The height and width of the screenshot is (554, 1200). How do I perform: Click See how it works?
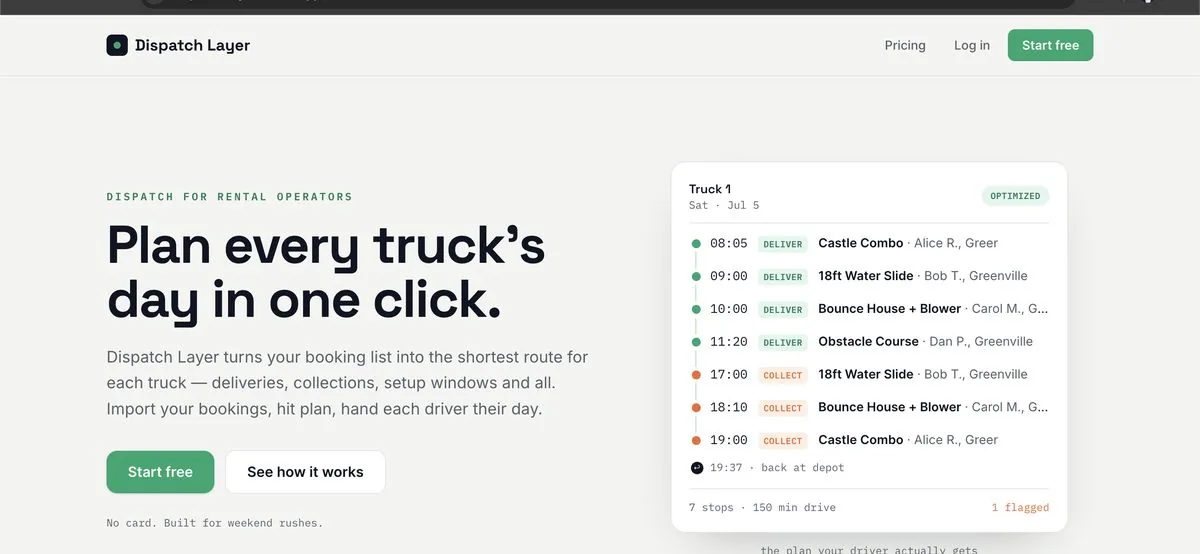point(305,472)
